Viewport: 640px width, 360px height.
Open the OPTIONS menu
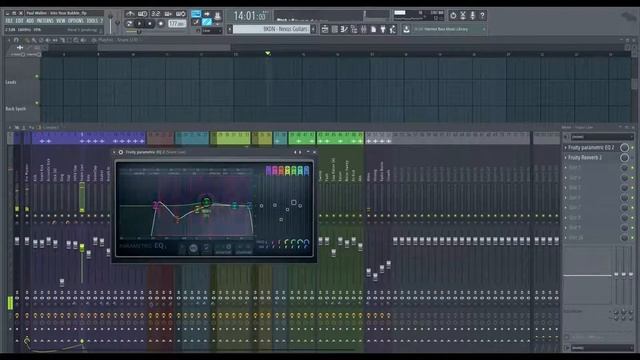(x=76, y=20)
